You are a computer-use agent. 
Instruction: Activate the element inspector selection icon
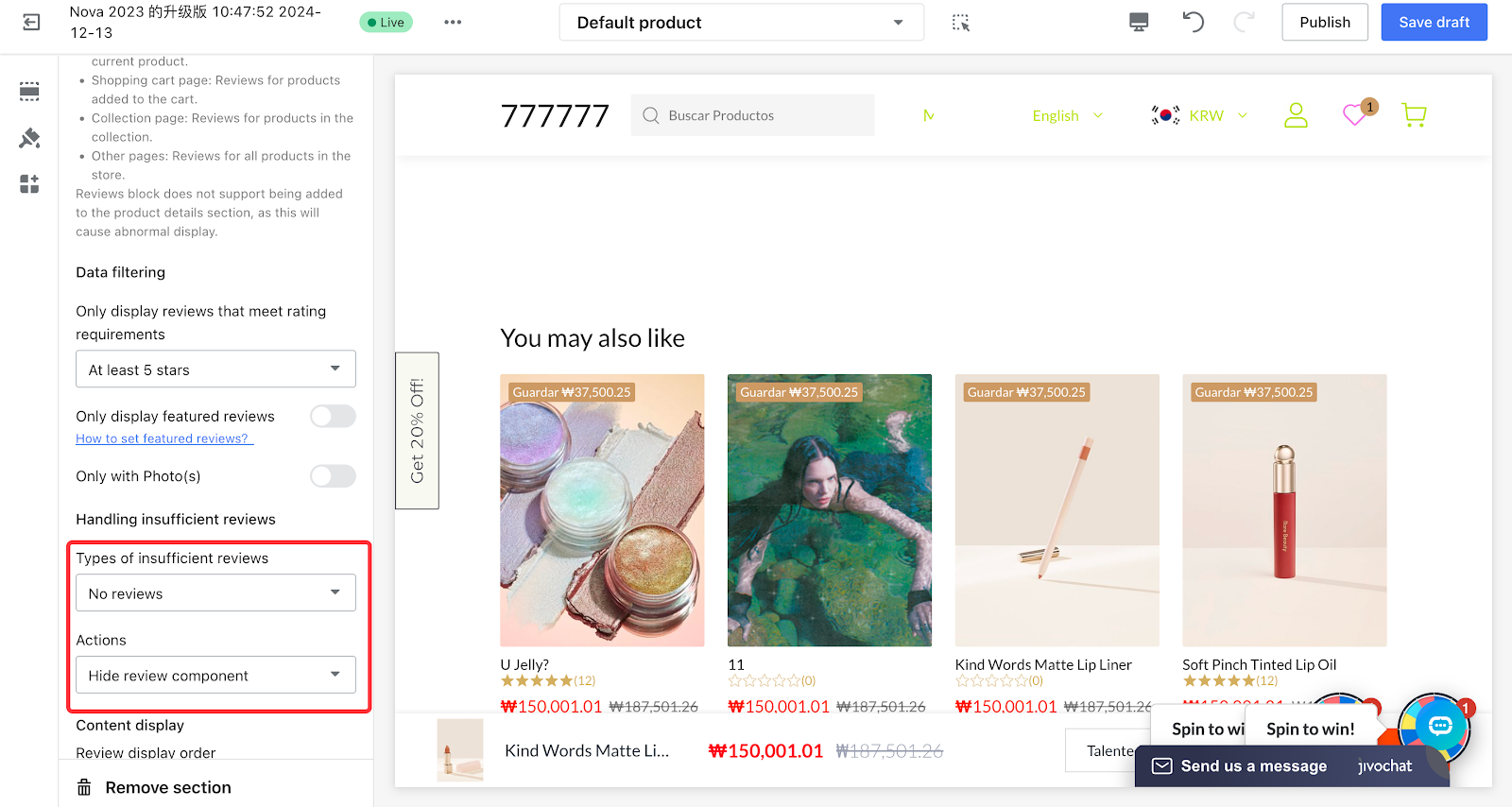pyautogui.click(x=960, y=23)
